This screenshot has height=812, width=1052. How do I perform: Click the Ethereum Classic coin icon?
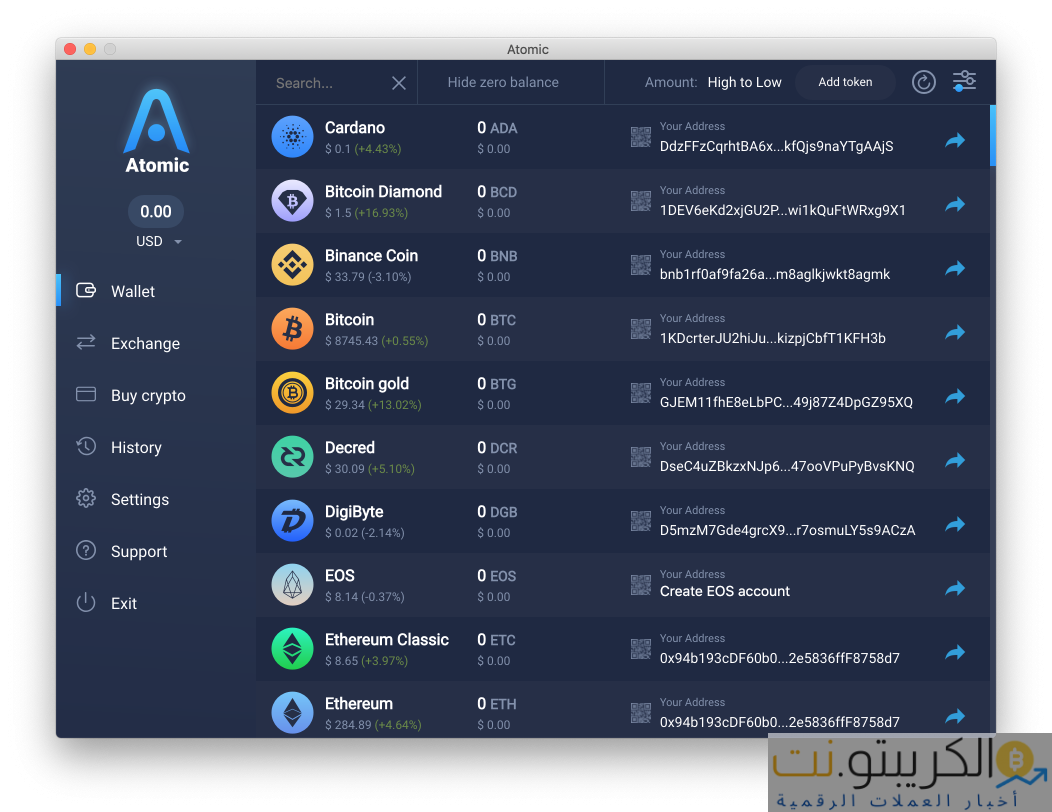[x=292, y=649]
